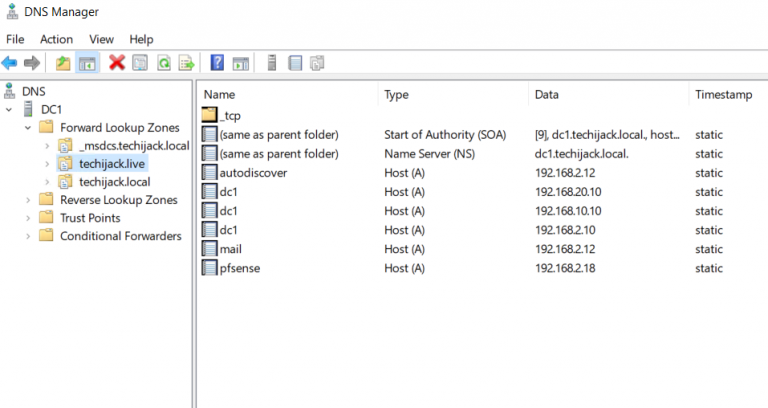Click the Forward arrow toolbar icon

(32, 63)
